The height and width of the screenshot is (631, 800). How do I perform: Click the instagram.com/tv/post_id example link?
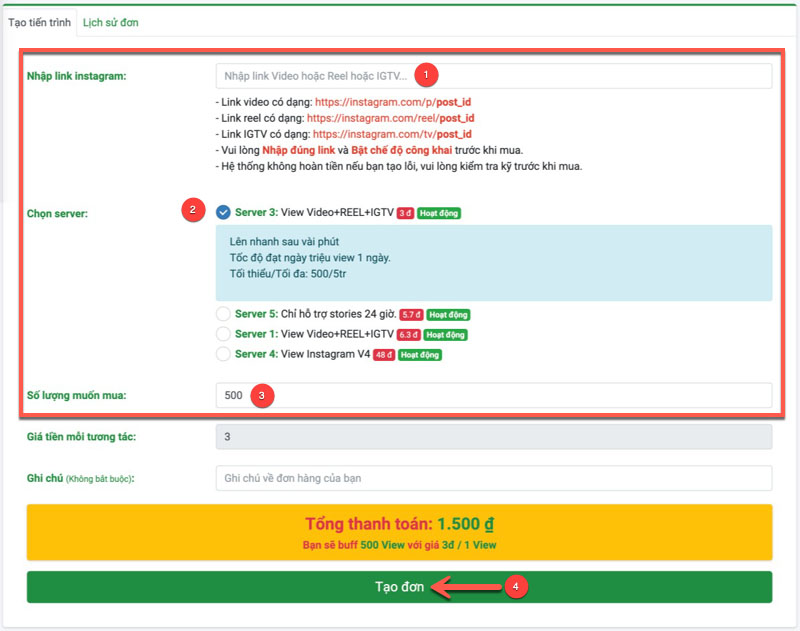(392, 134)
